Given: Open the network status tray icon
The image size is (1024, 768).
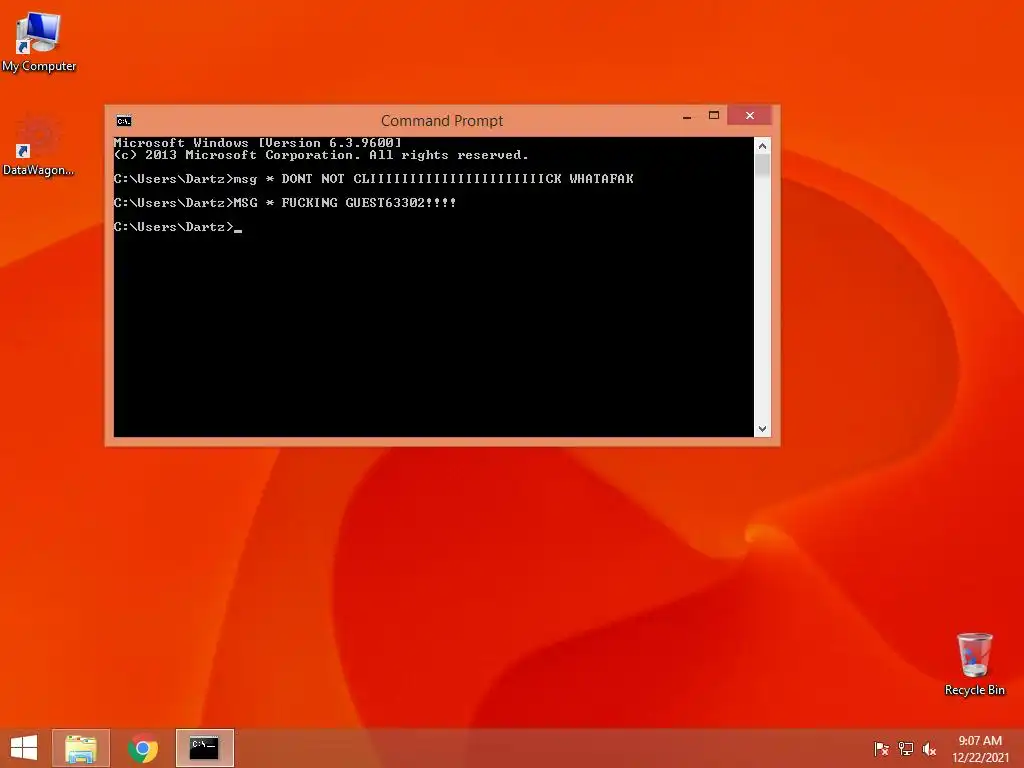Looking at the screenshot, I should coord(905,749).
